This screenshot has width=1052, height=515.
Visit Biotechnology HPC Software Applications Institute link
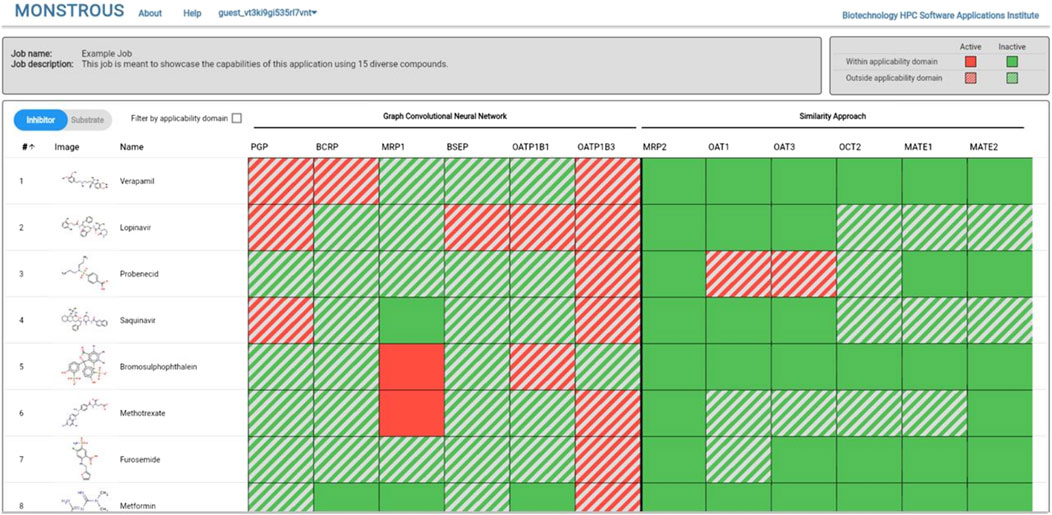coord(940,14)
